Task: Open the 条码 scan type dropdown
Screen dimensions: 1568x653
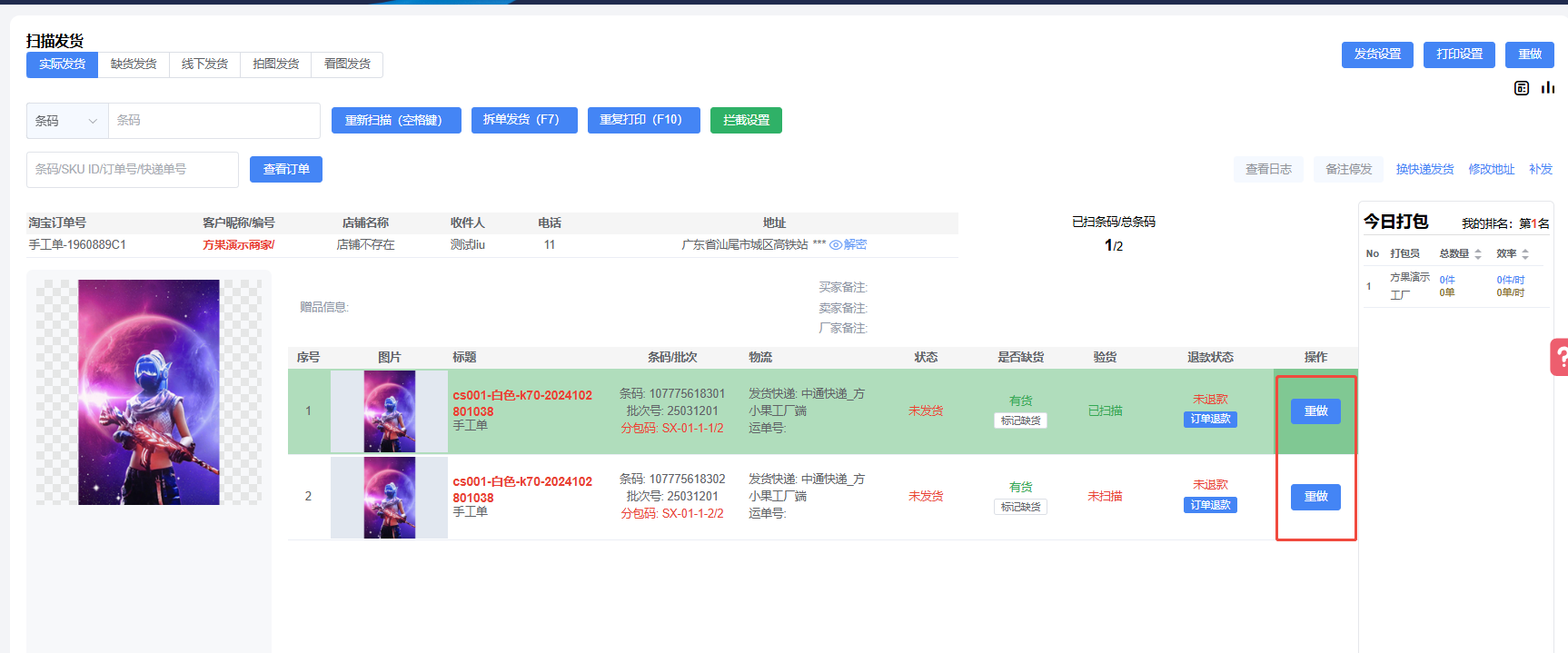Action: click(x=67, y=121)
